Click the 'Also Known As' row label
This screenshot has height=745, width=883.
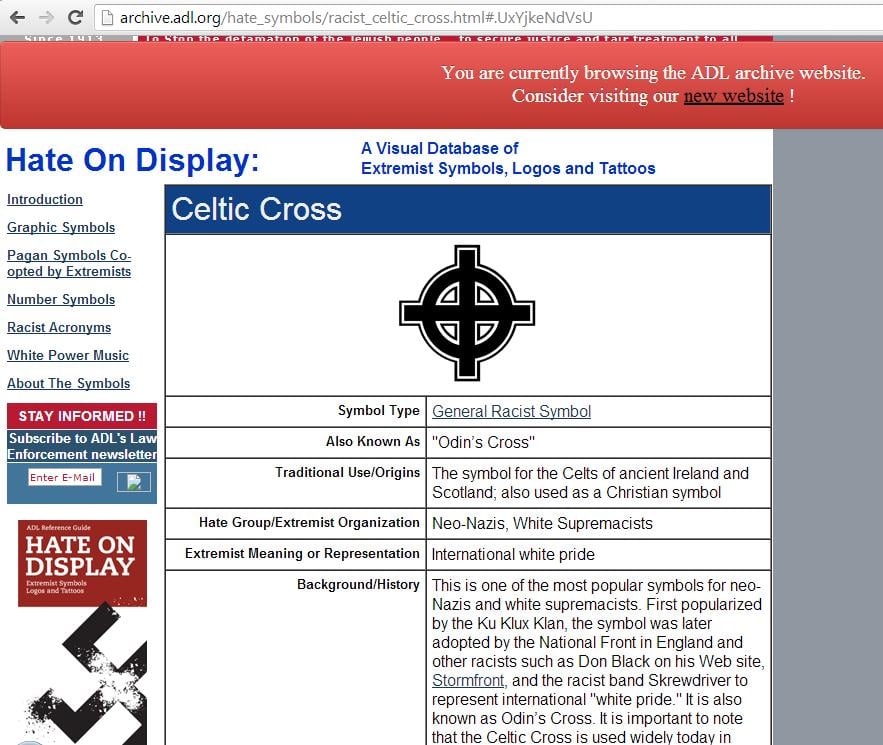coord(373,441)
